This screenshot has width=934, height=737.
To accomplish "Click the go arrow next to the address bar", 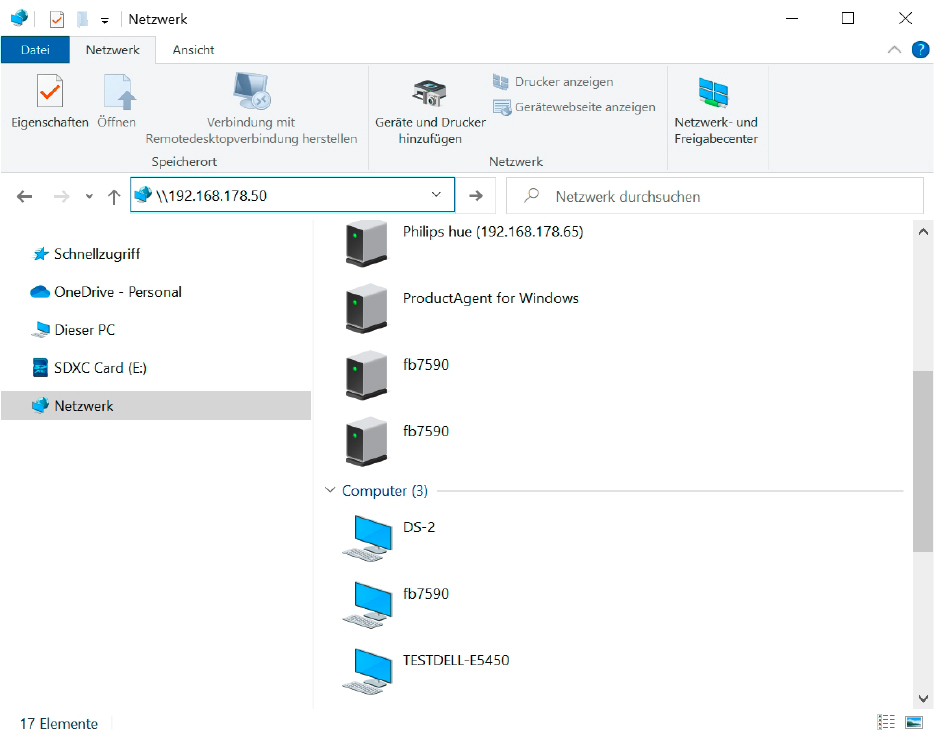I will pos(477,195).
